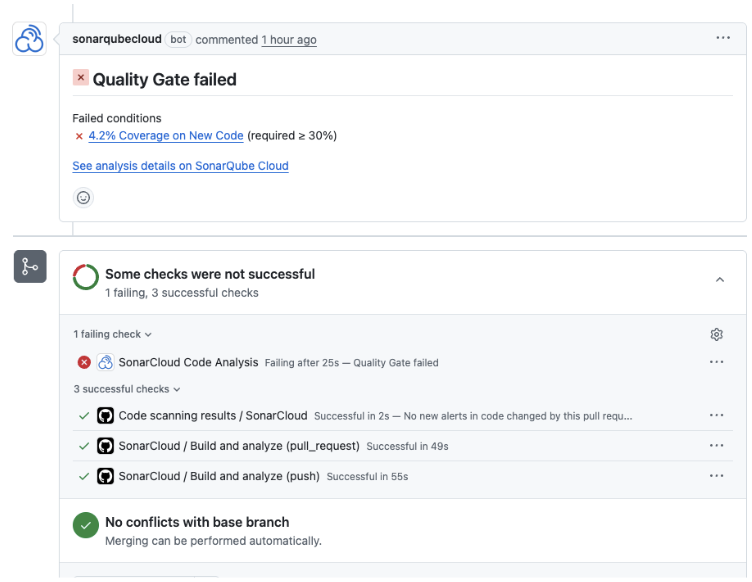Open options for SonarCloud Code Analysis check
The height and width of the screenshot is (582, 752).
[x=716, y=362]
